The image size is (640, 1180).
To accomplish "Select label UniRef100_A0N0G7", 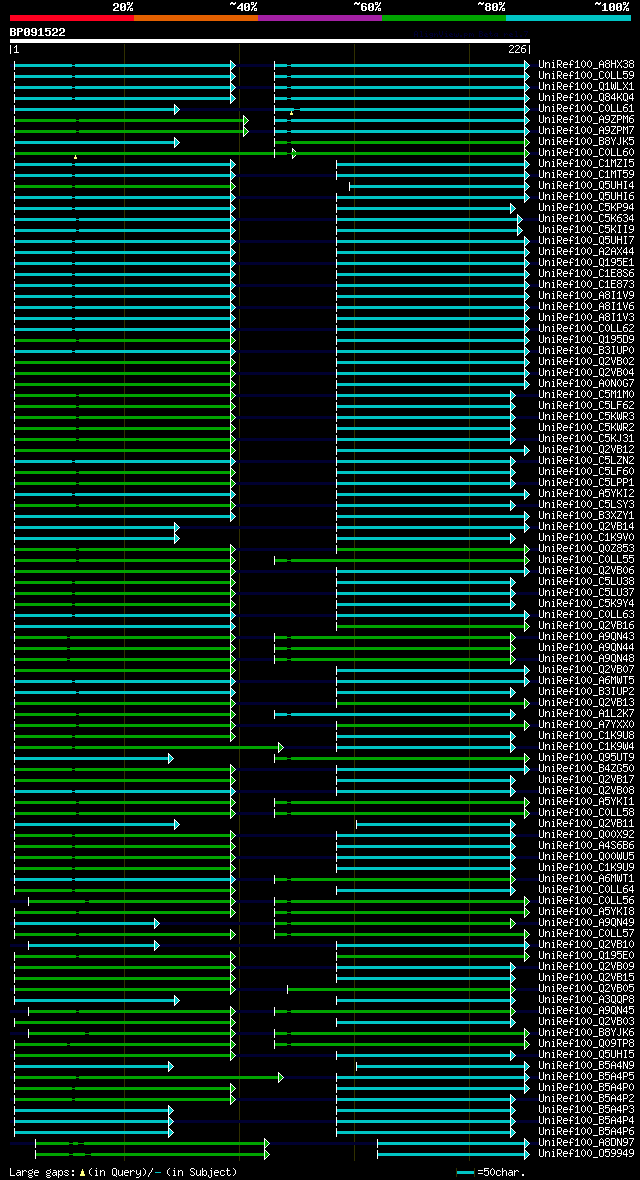I will tap(587, 383).
